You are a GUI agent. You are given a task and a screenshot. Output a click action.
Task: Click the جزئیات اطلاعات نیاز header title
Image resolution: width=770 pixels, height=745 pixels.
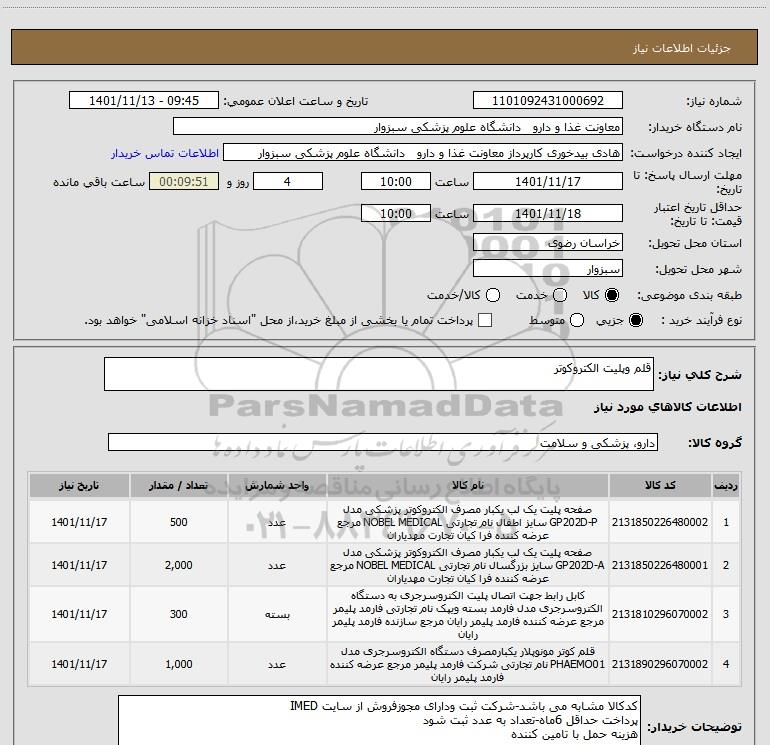(x=681, y=48)
